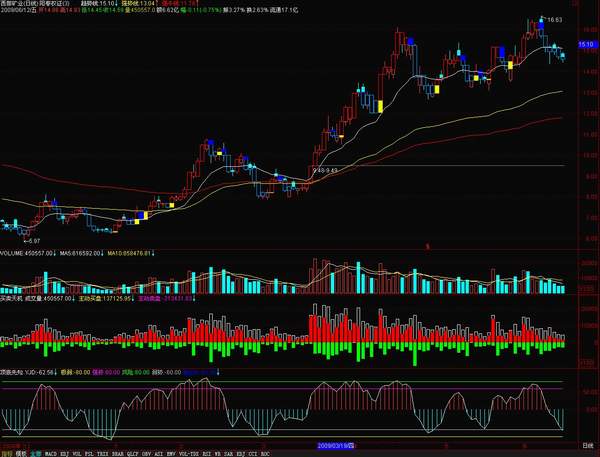Screen dimensions: 600x457
Task: Click the 日线 period label at bottom right
Action: point(587,445)
